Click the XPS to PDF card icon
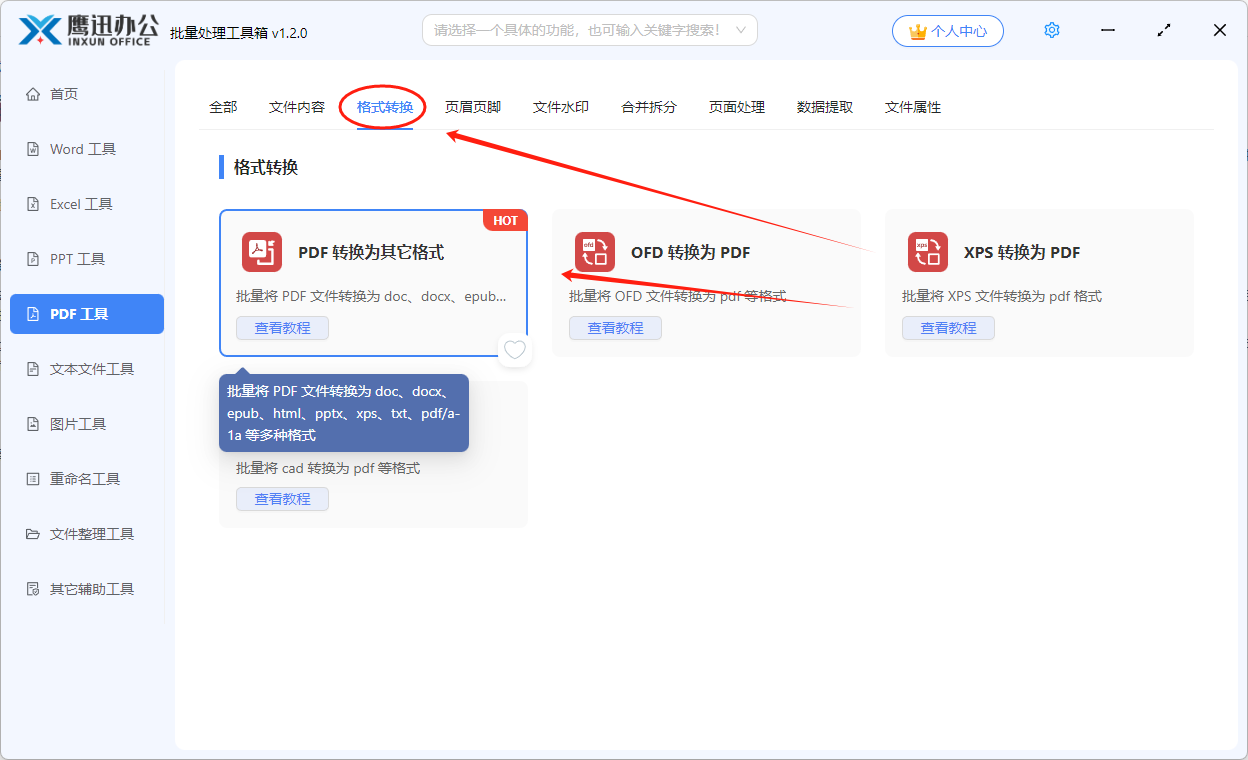This screenshot has height=760, width=1248. click(928, 252)
